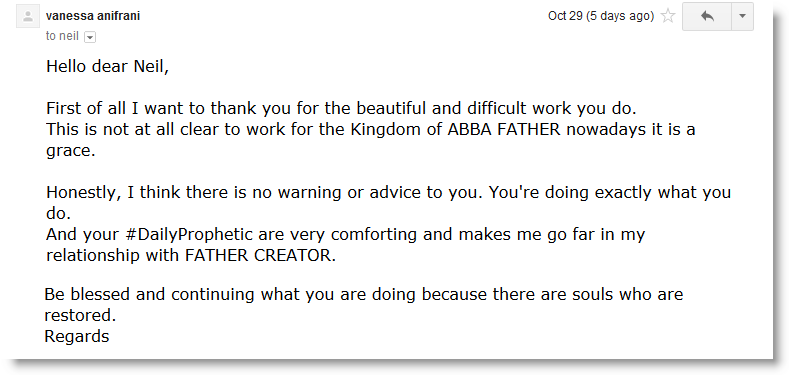Click the "to neil" recipient label
Viewport: 789px width, 375px height.
tap(62, 37)
